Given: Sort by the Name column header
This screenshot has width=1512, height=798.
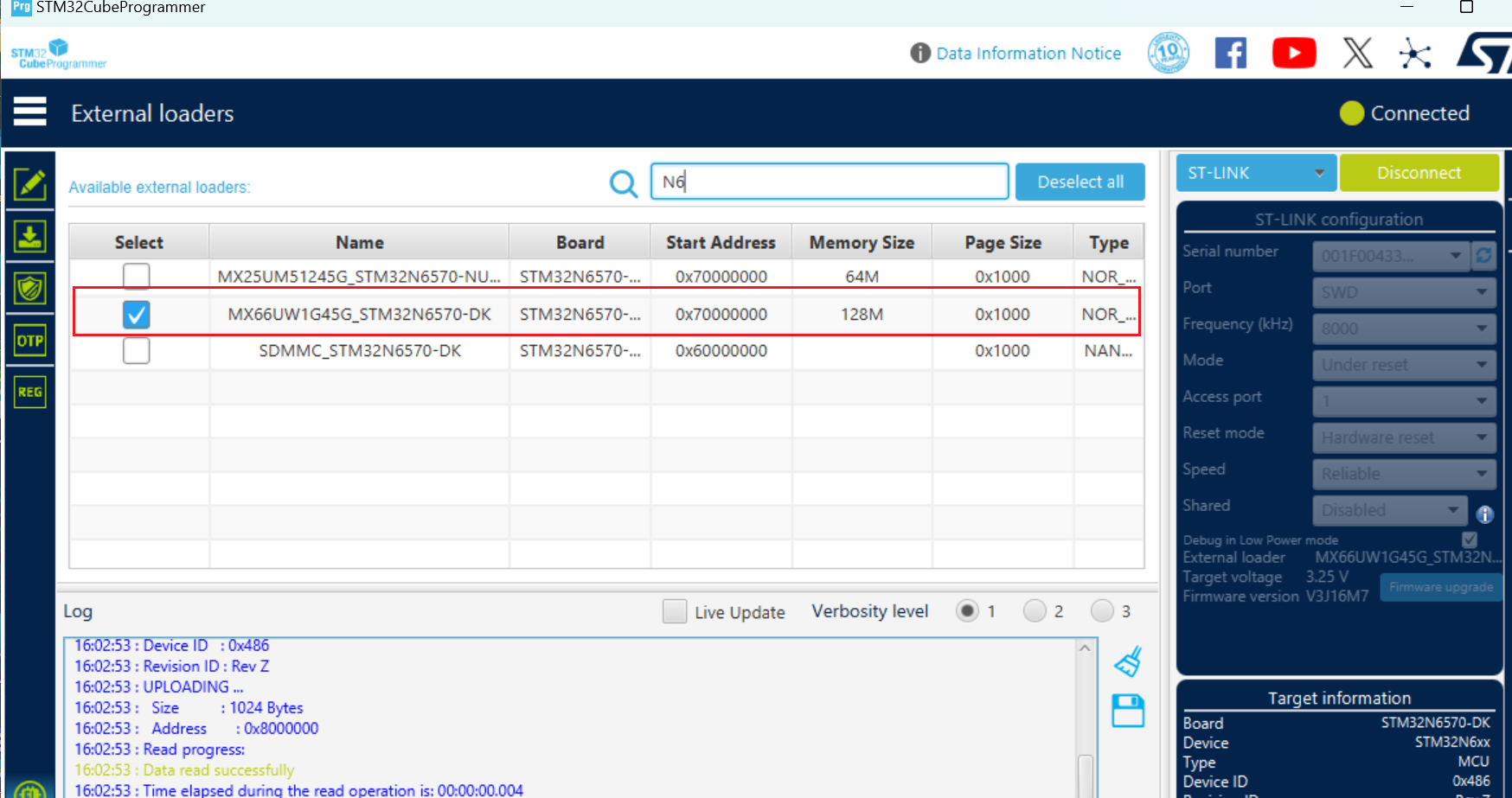Looking at the screenshot, I should pyautogui.click(x=359, y=242).
